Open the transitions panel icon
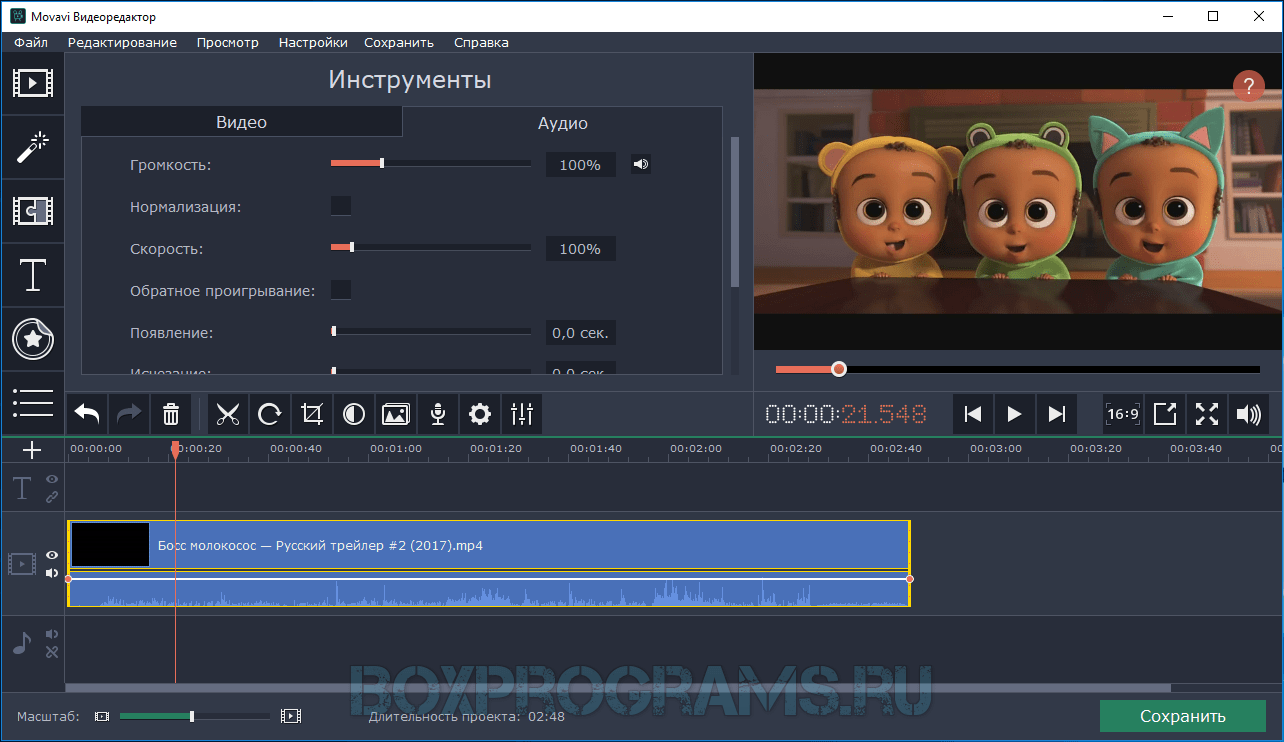The image size is (1284, 742). [x=33, y=211]
